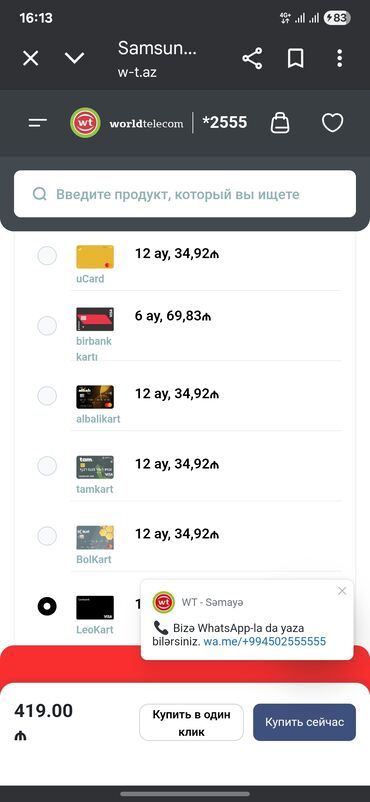Click the Купить в один клик button
This screenshot has height=802, width=370.
[x=191, y=722]
